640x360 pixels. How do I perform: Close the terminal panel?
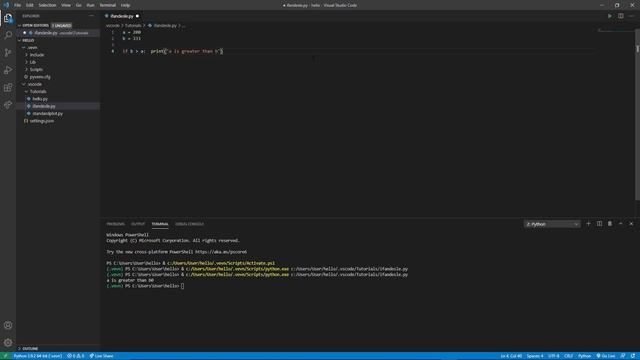point(631,224)
